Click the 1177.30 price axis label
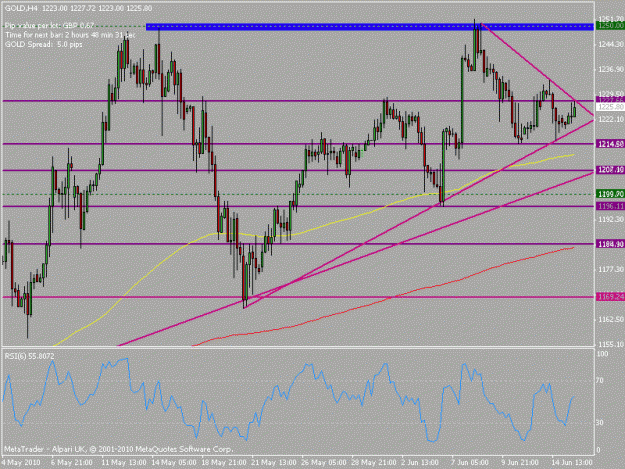The image size is (625, 469). point(610,269)
